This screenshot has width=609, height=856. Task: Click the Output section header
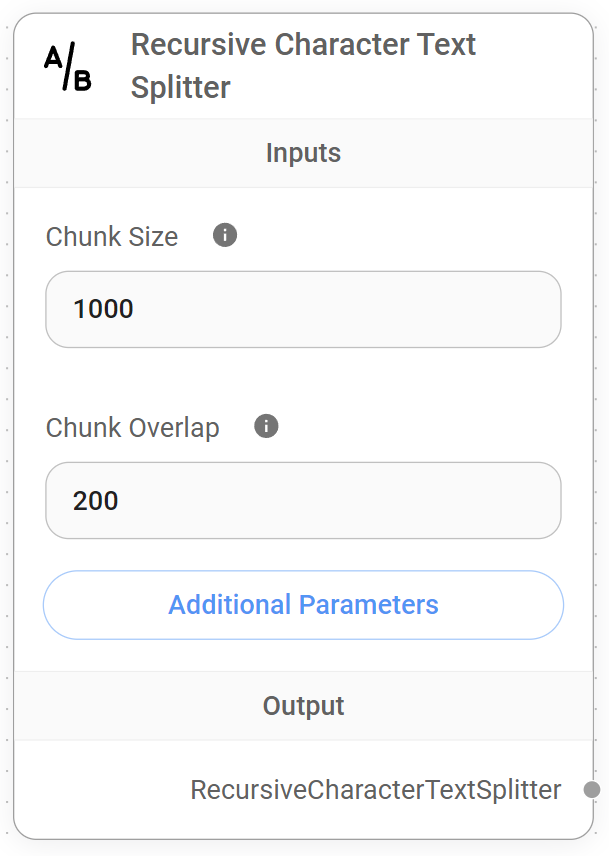coord(303,706)
